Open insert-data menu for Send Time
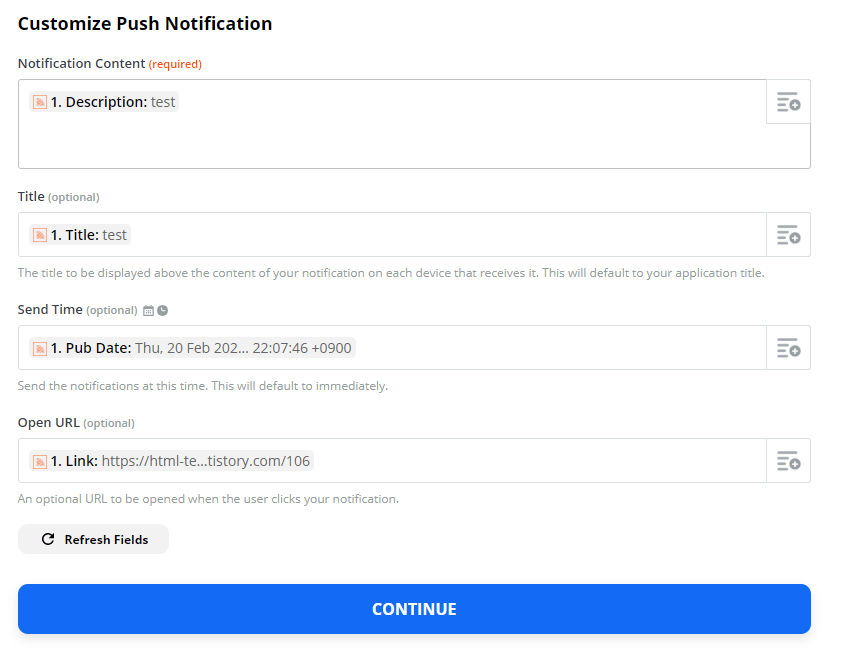 point(788,348)
